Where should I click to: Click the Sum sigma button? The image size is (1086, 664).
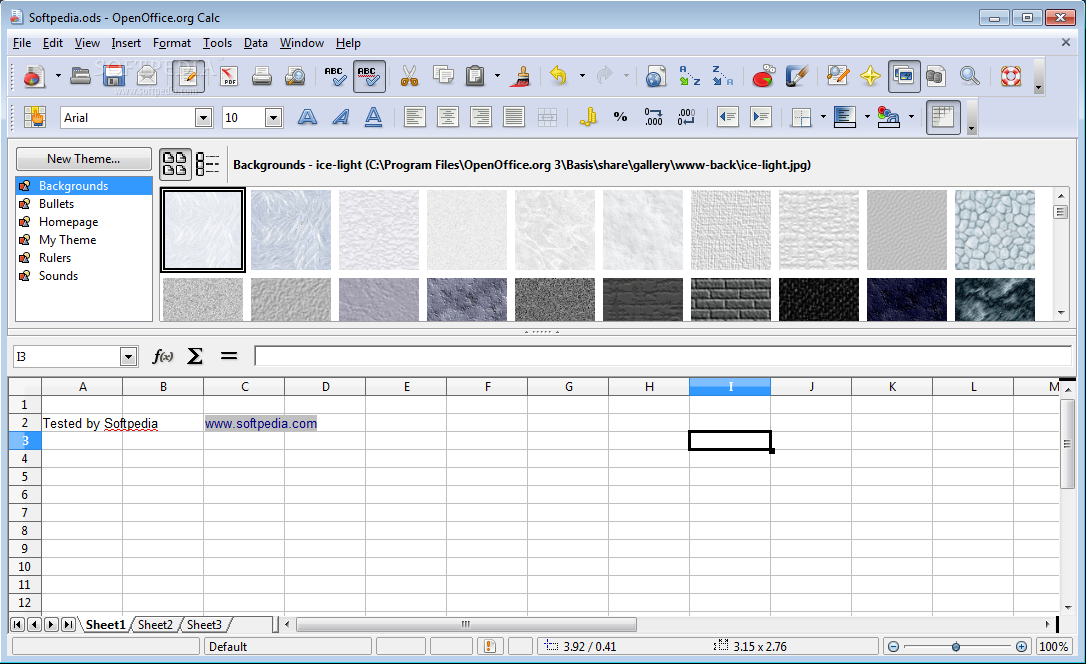click(195, 356)
